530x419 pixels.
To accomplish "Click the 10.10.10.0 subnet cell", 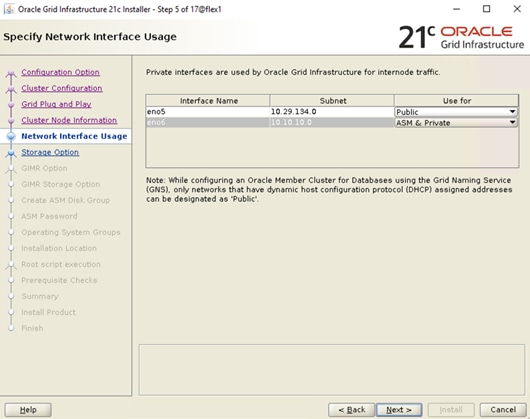I will pos(332,122).
